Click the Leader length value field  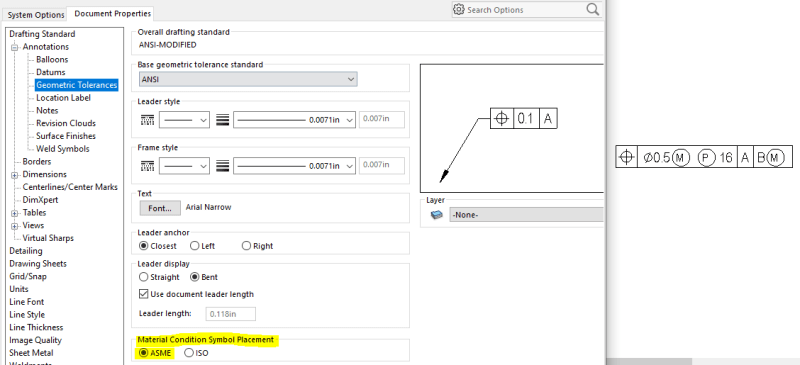pyautogui.click(x=231, y=314)
